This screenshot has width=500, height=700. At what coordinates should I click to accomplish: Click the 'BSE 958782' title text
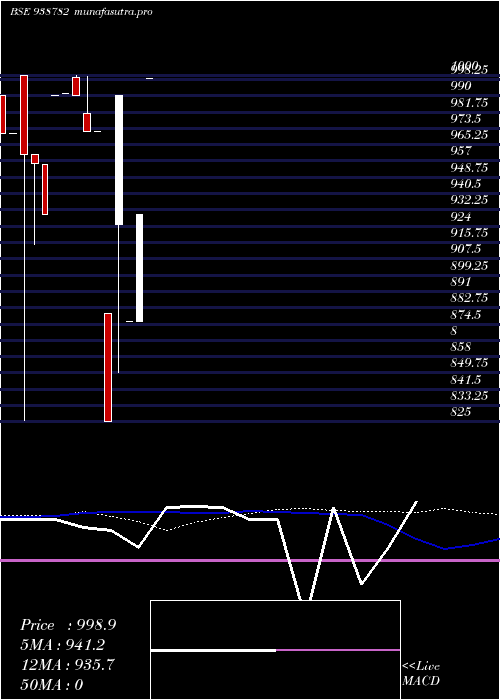tap(39, 12)
